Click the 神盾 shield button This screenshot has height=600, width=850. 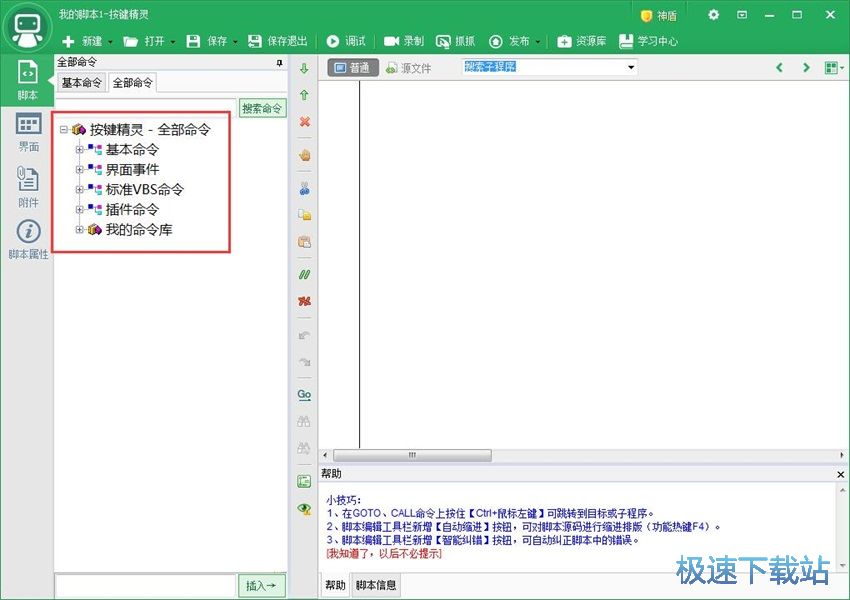[x=659, y=16]
